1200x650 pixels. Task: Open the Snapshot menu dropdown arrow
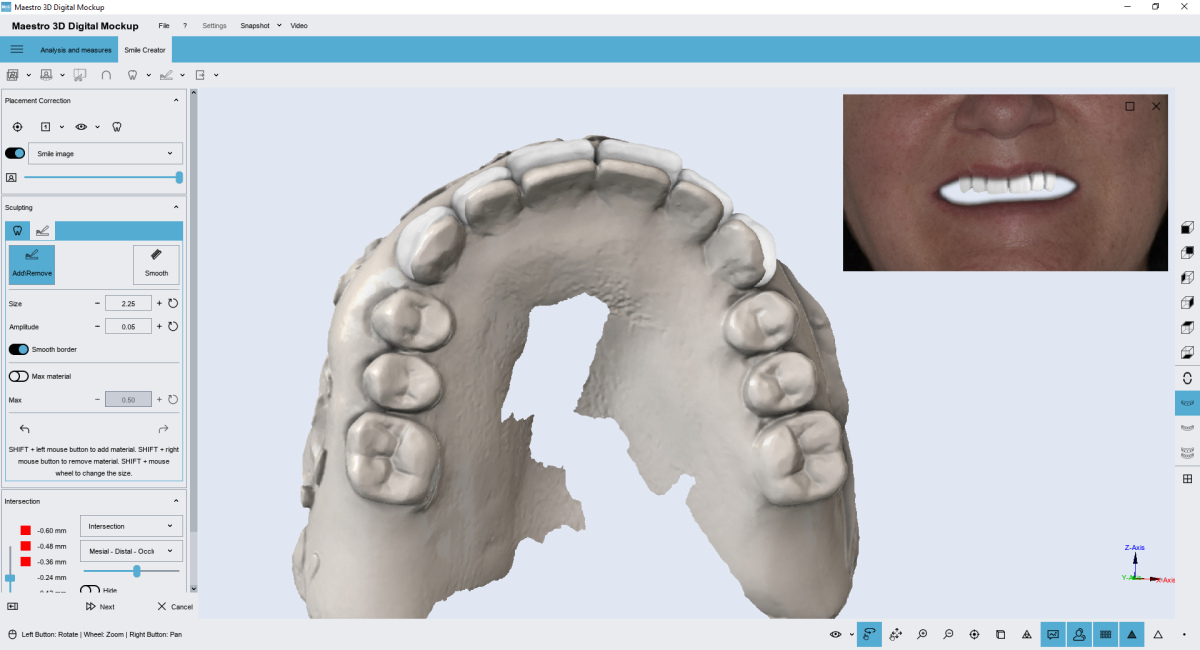(279, 25)
